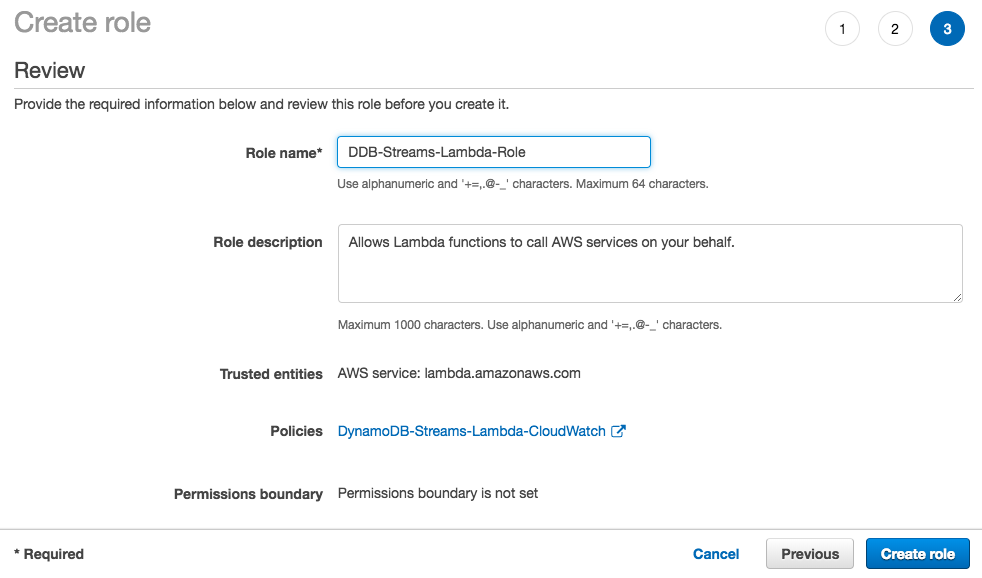Select the highlighted step 3 indicator
Image resolution: width=982 pixels, height=578 pixels.
point(947,29)
